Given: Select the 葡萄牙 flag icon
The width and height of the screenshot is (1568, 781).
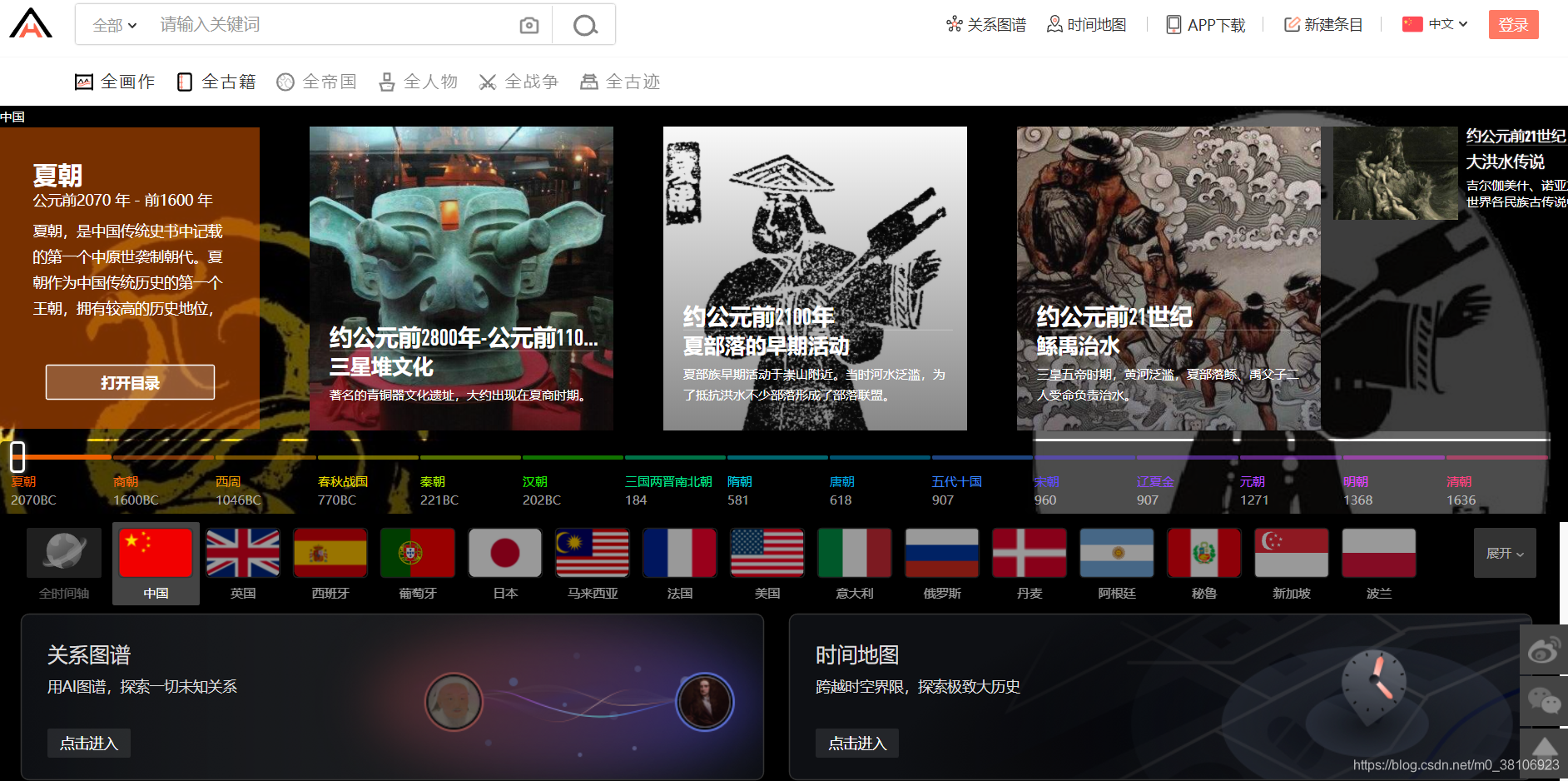Looking at the screenshot, I should point(418,553).
